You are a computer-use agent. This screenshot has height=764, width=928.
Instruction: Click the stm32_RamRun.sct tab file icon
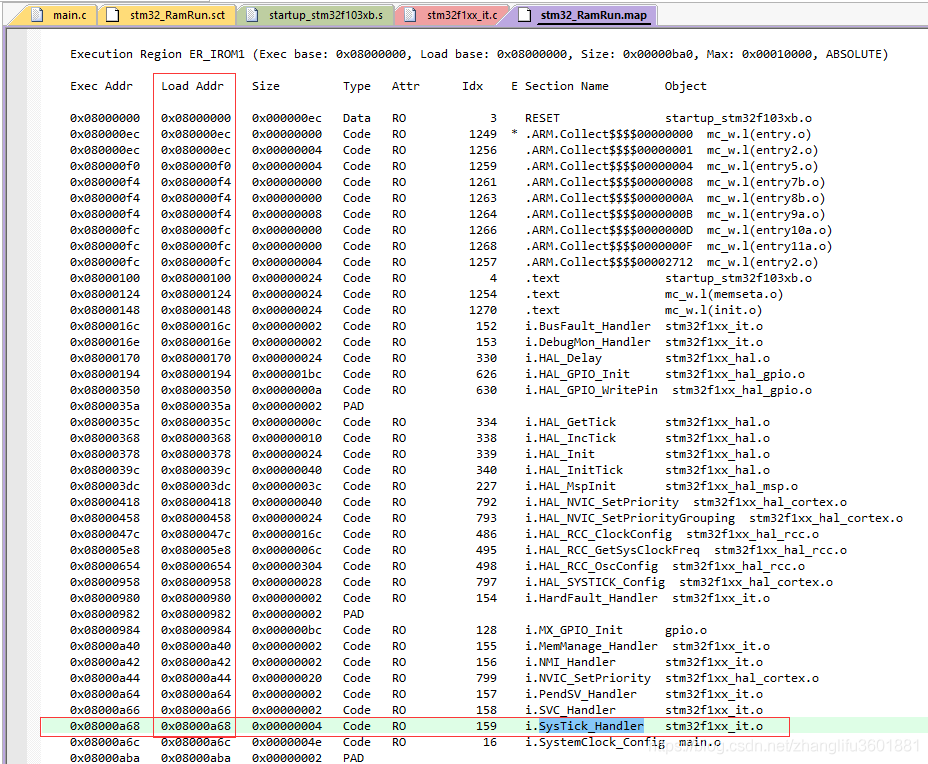(112, 15)
